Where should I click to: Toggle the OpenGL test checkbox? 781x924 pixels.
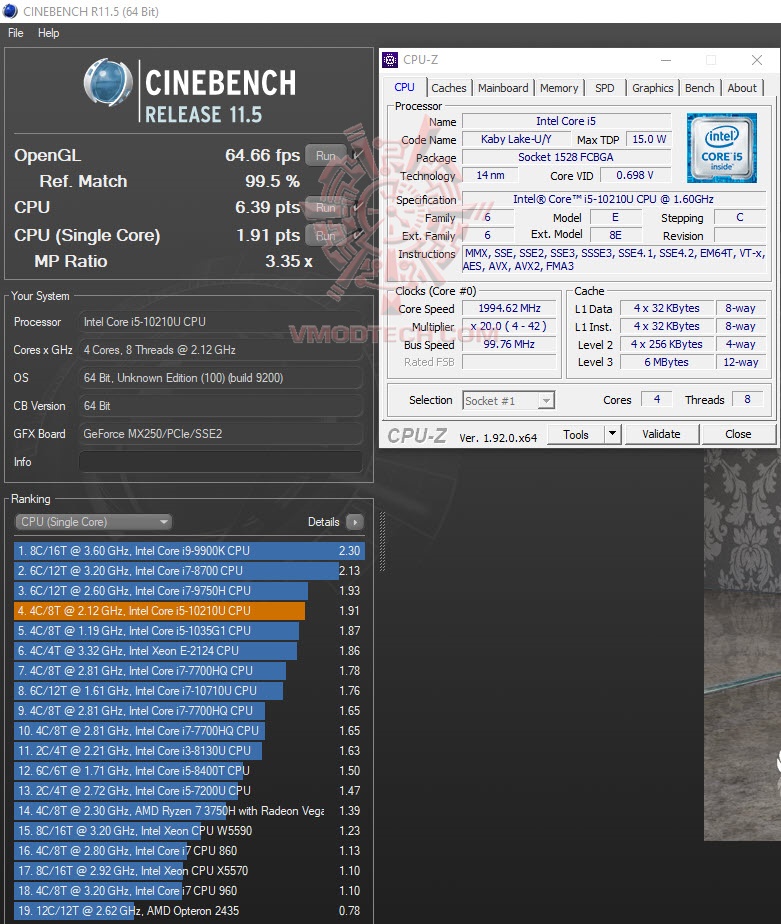(x=357, y=155)
